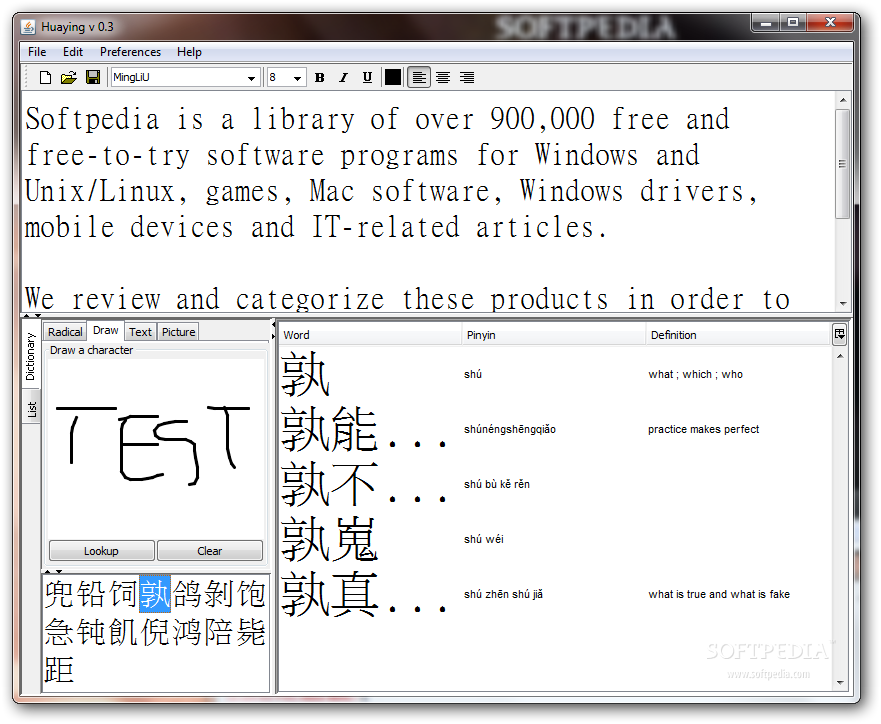
Task: Click split arrows above the candidate characters
Action: 53,571
